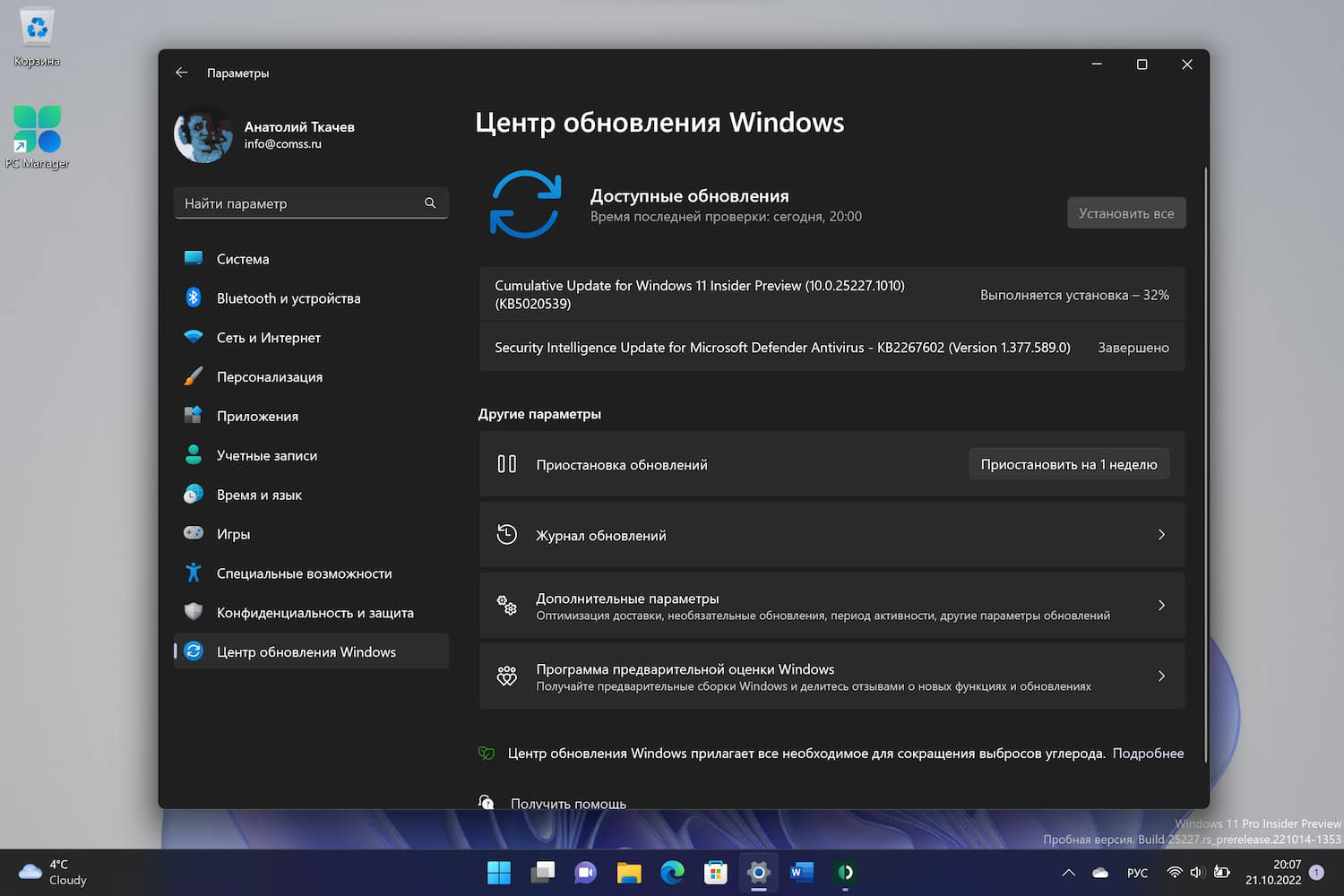Click 'Приостановить на 1 неделю' button
1344x896 pixels.
point(1069,464)
